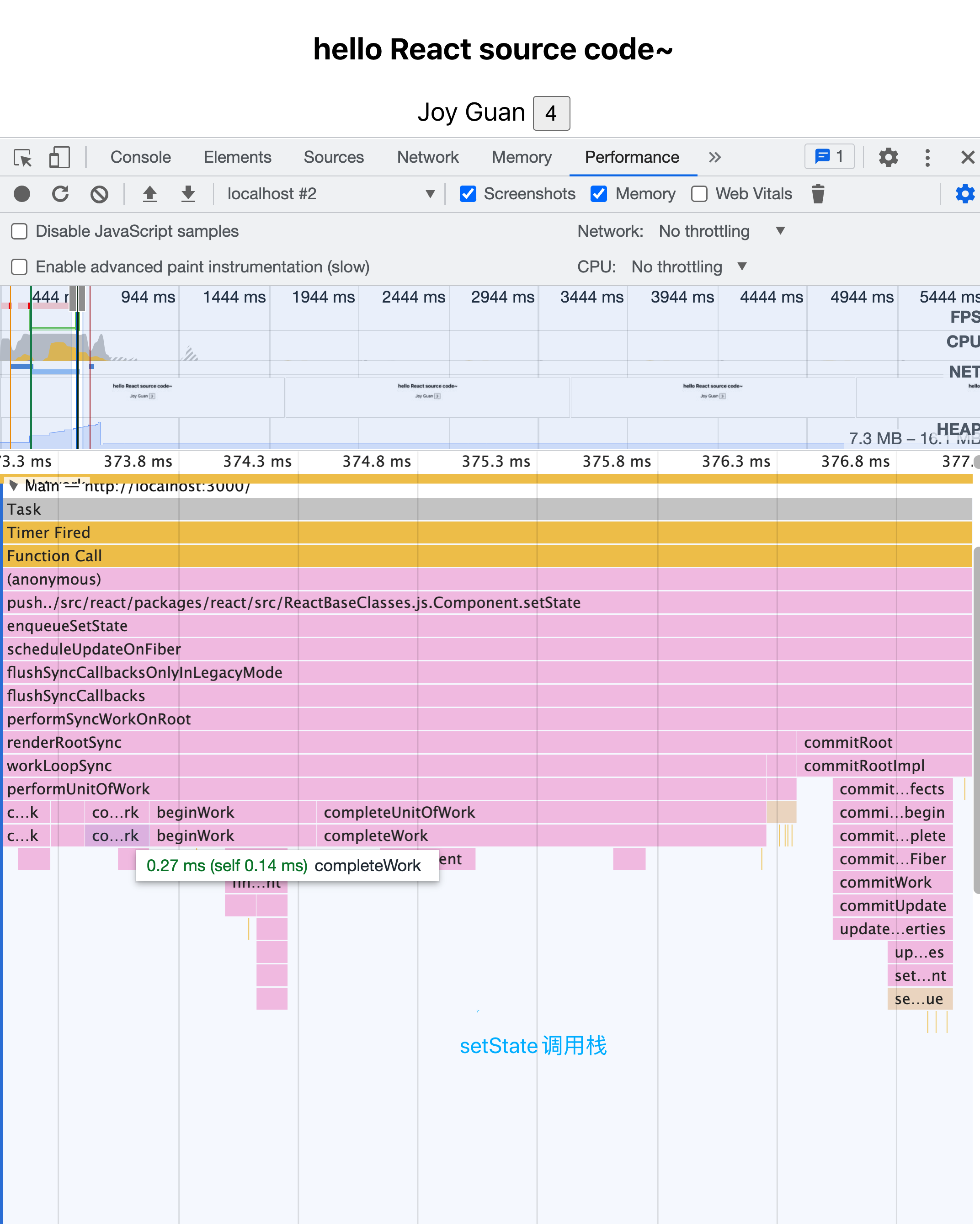
Task: Select the enqueueSetState bar
Action: click(x=488, y=626)
